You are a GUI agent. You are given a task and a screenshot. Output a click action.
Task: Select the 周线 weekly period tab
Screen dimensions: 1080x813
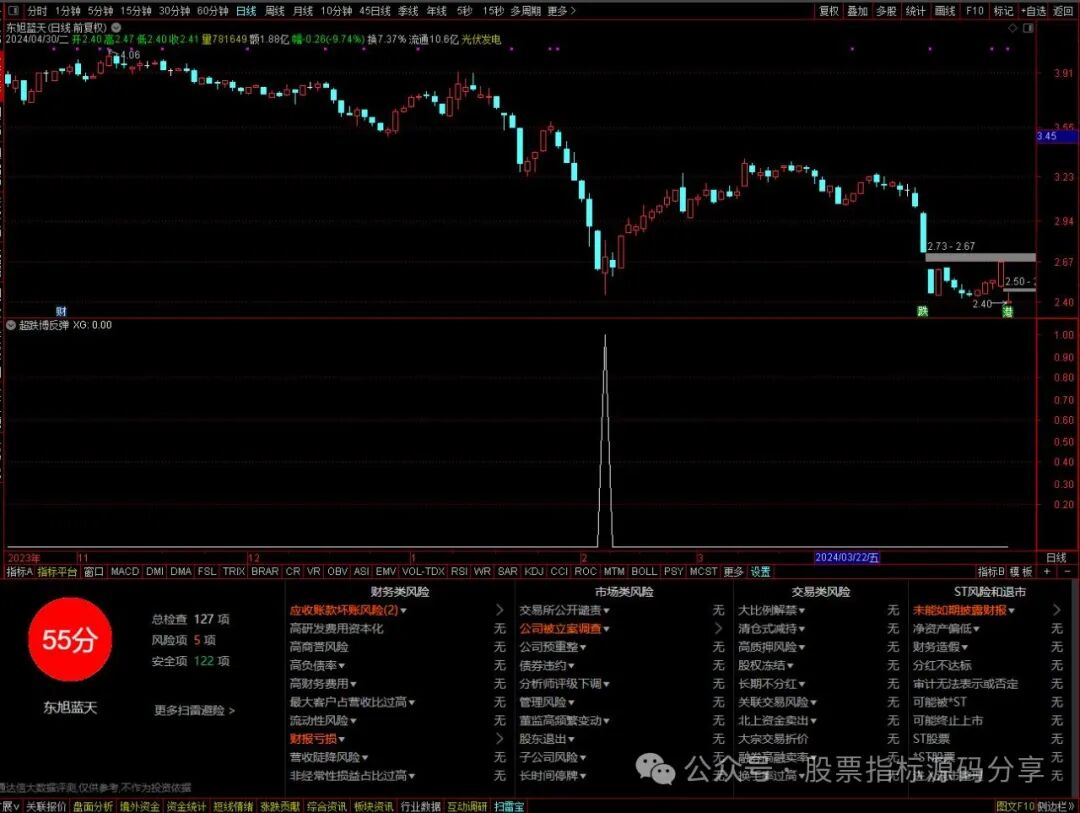274,11
